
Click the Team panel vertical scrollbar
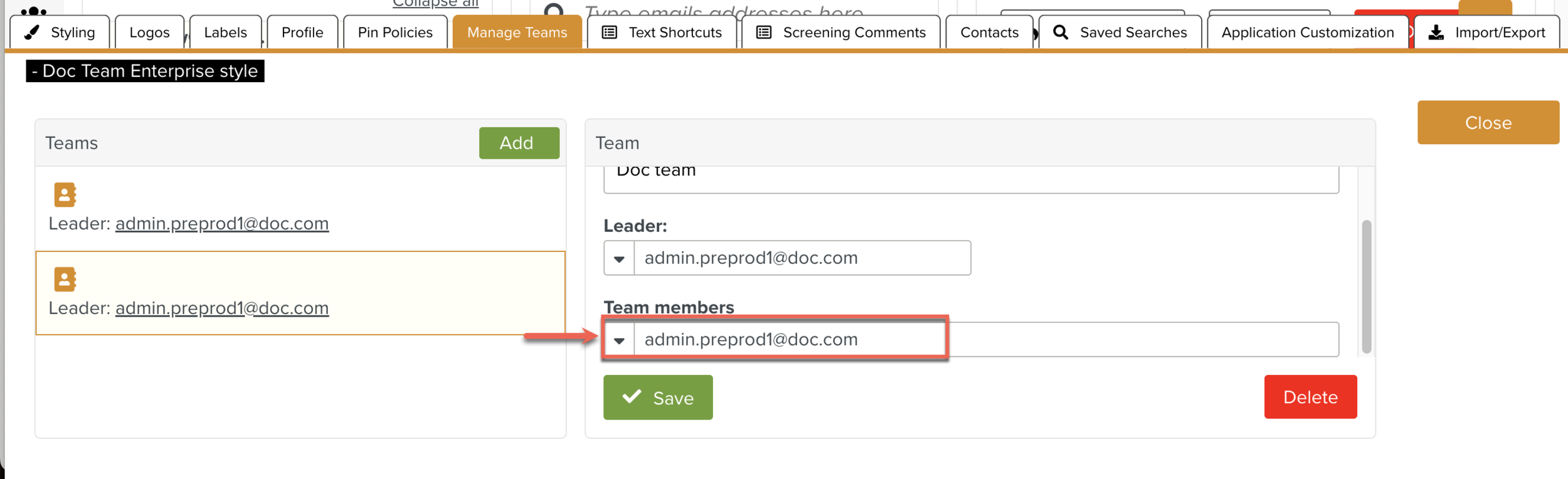click(x=1366, y=286)
